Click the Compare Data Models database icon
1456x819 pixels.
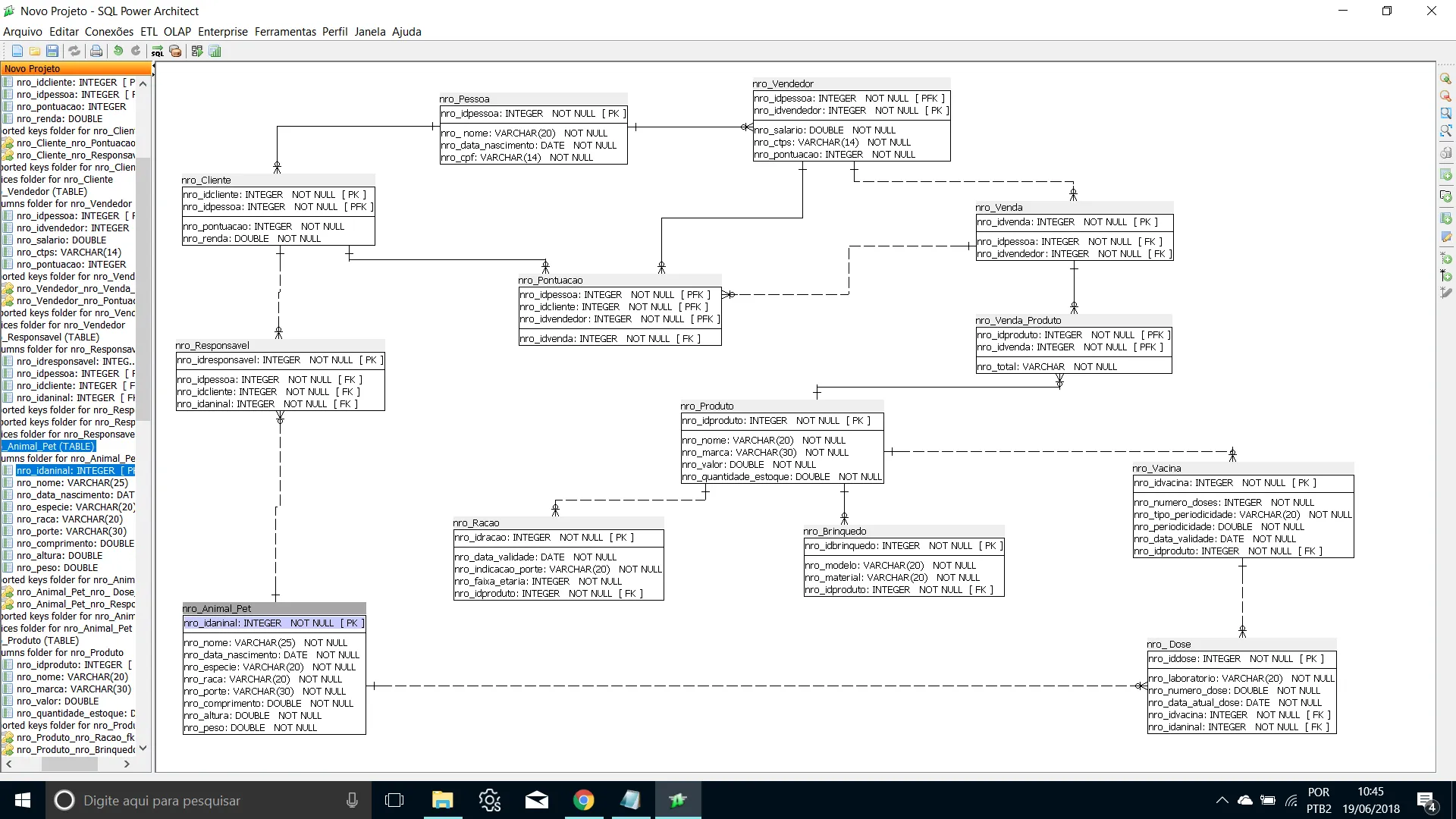175,51
